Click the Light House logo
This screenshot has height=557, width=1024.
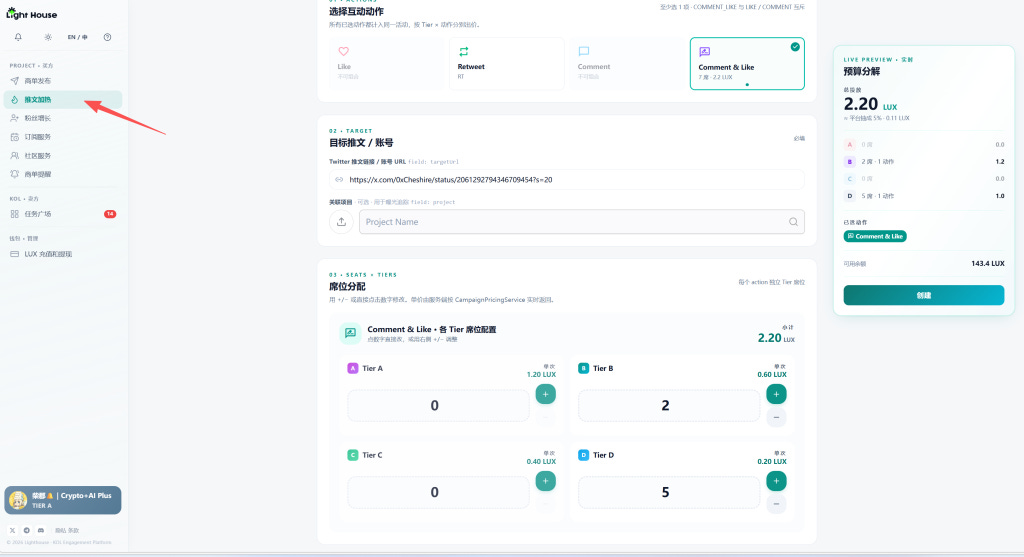[31, 14]
